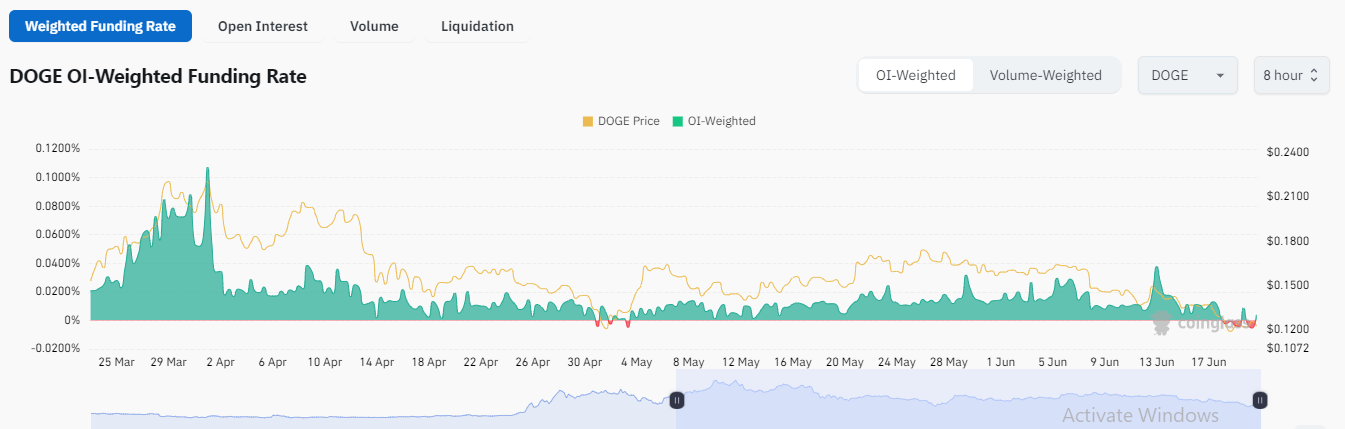Click the DOGE OI-Weighted Funding Rate heading

(158, 76)
